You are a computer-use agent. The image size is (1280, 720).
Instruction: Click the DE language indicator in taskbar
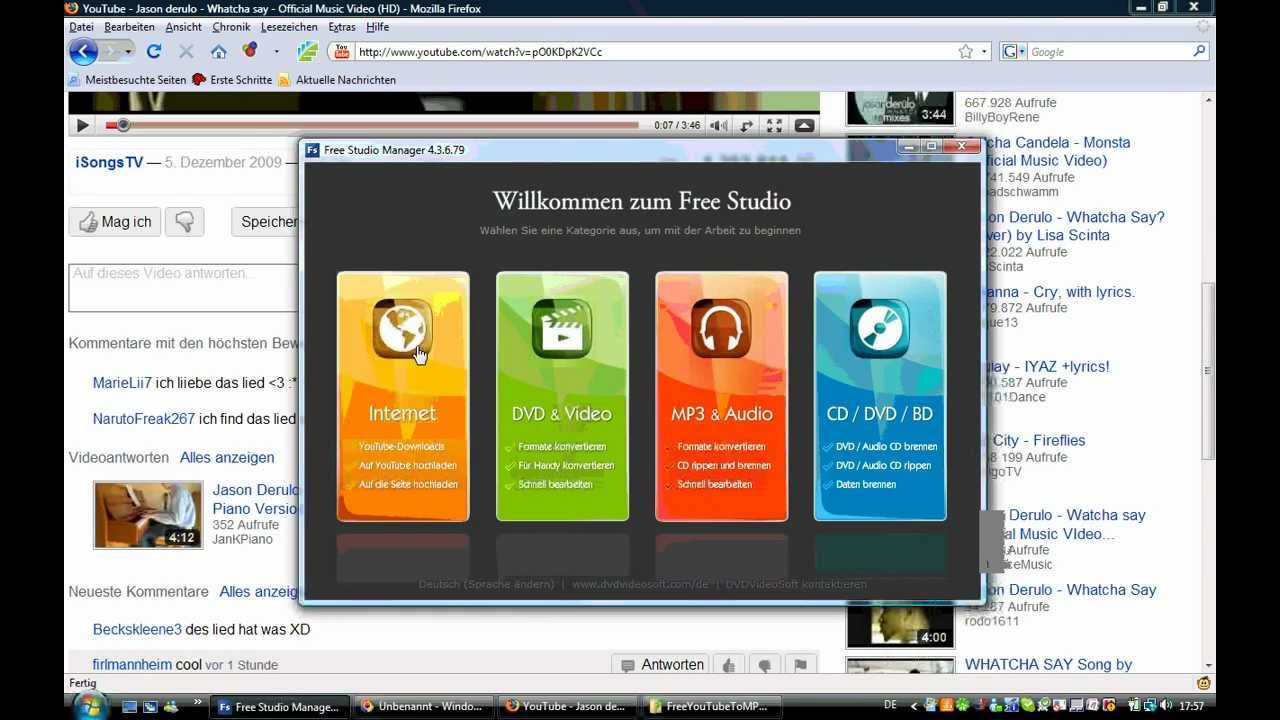point(890,705)
